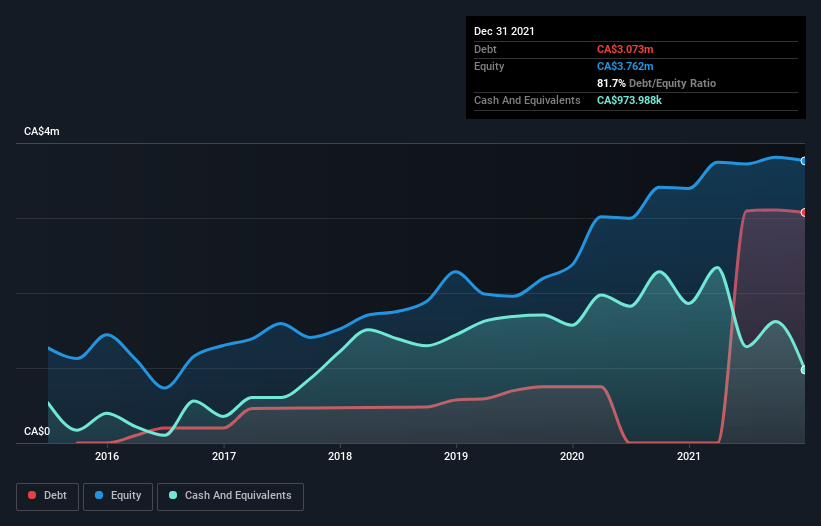Viewport: 821px width, 526px height.
Task: Click the 2021 x-axis label
Action: (x=689, y=456)
